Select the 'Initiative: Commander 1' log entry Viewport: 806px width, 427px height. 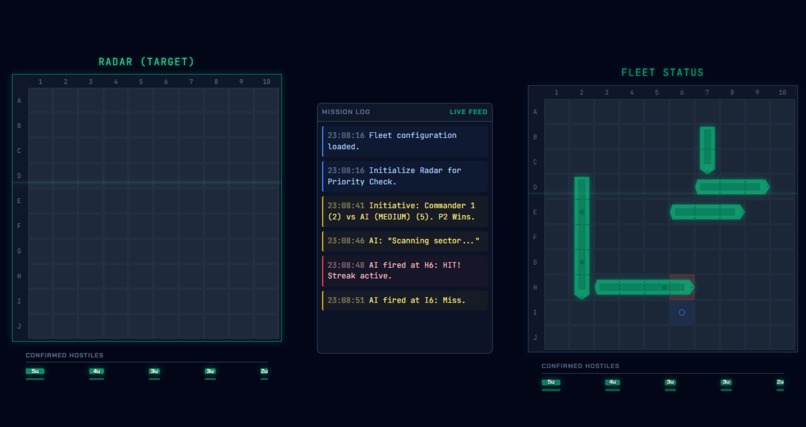(405, 211)
